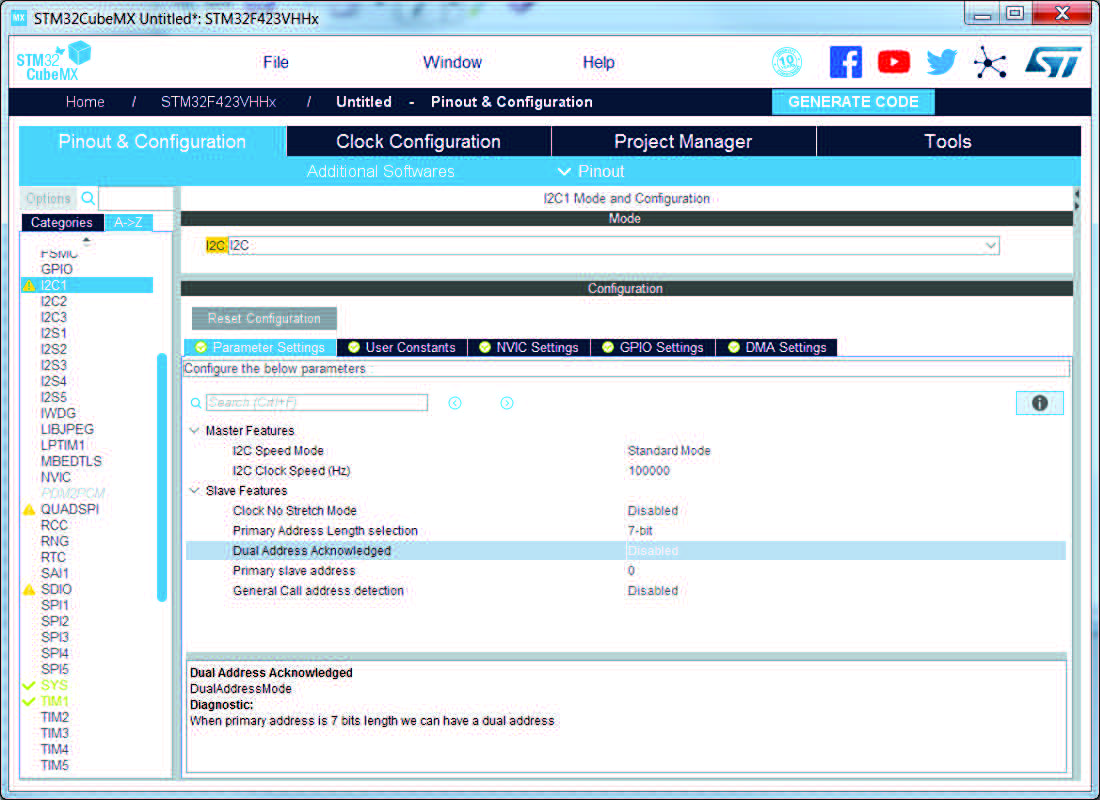Click the ST community network icon
The height and width of the screenshot is (800, 1100).
[990, 62]
